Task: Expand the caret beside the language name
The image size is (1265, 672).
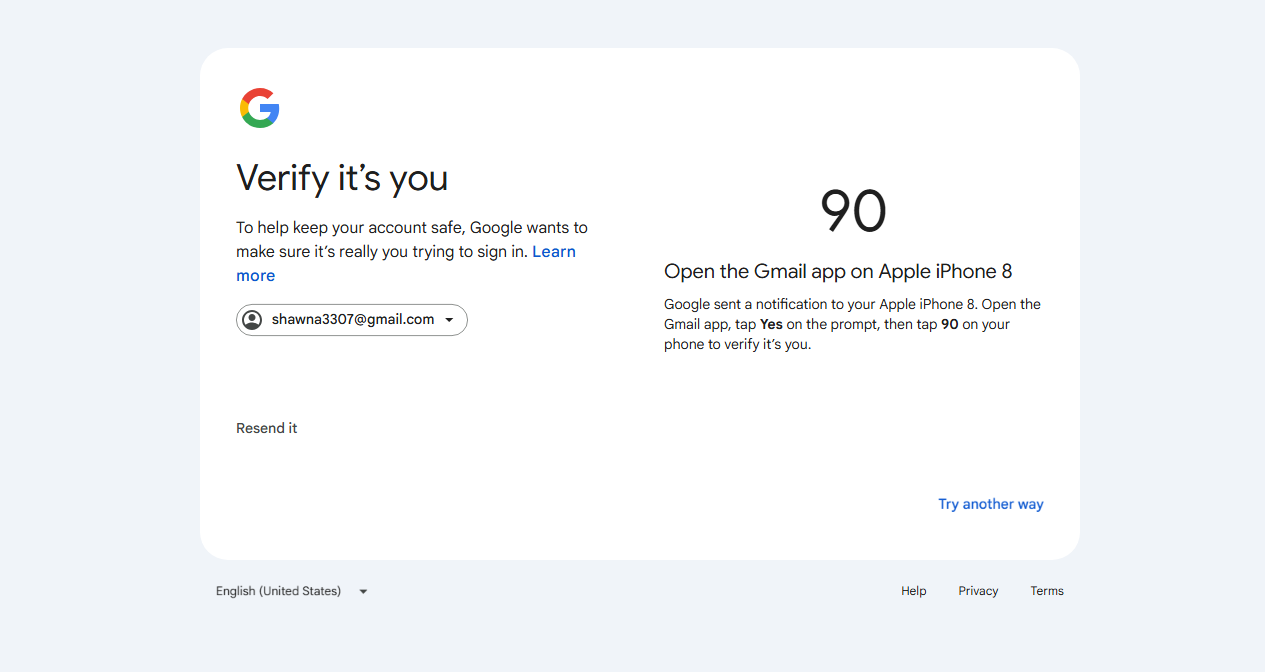Action: coord(363,591)
